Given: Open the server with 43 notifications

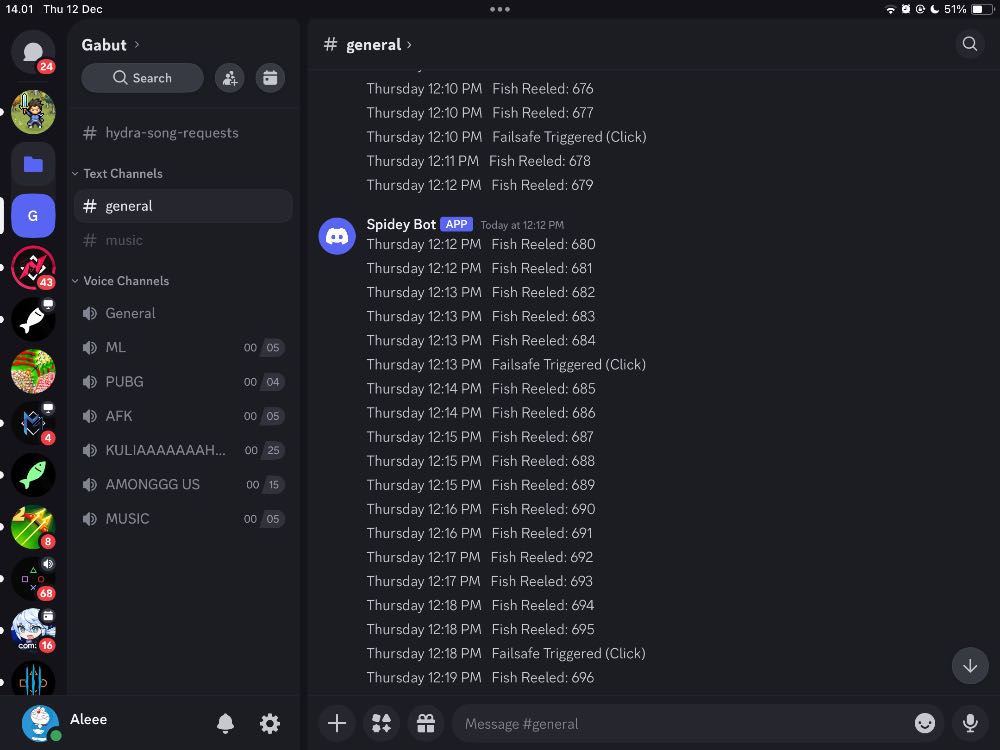Looking at the screenshot, I should pos(33,268).
